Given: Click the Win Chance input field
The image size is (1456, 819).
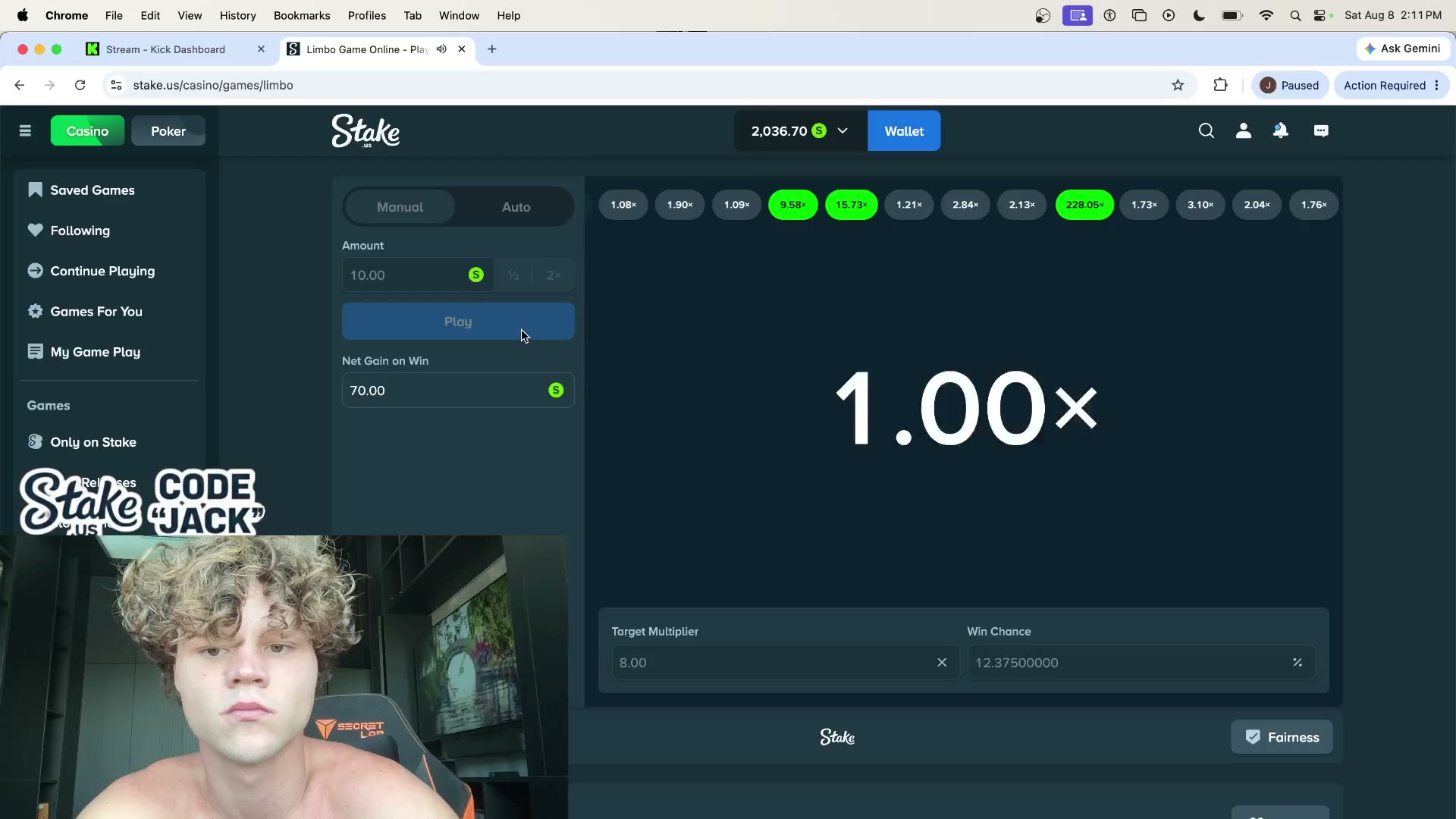Looking at the screenshot, I should pyautogui.click(x=1141, y=662).
